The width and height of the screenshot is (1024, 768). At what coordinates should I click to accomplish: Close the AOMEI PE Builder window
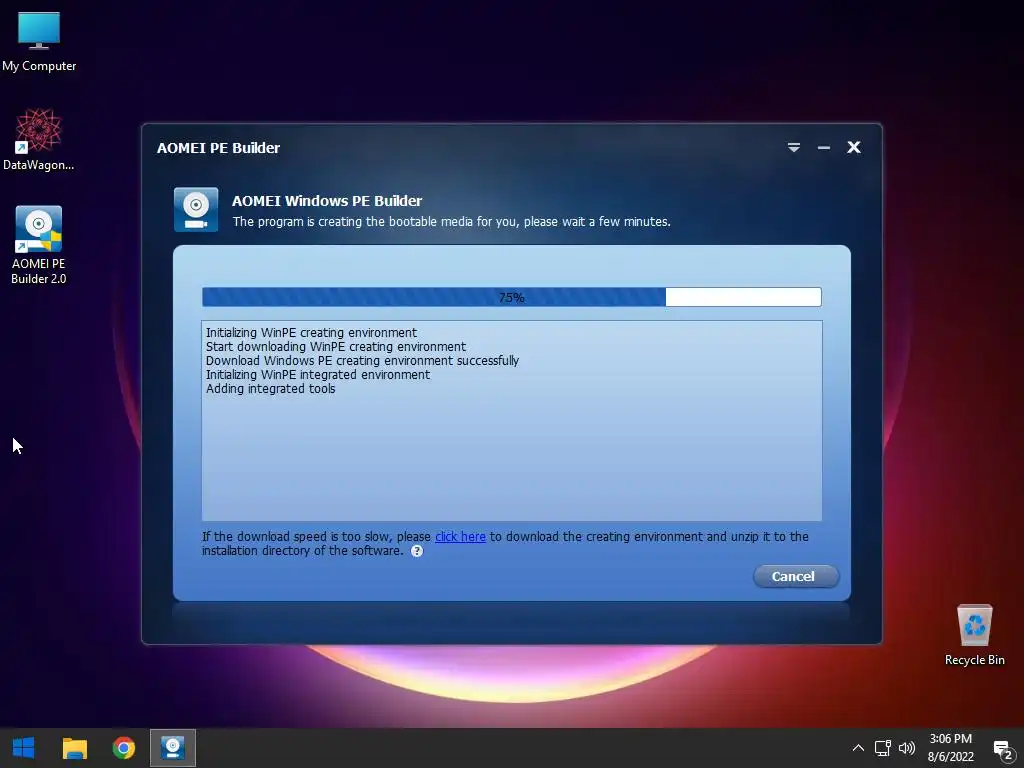[854, 147]
